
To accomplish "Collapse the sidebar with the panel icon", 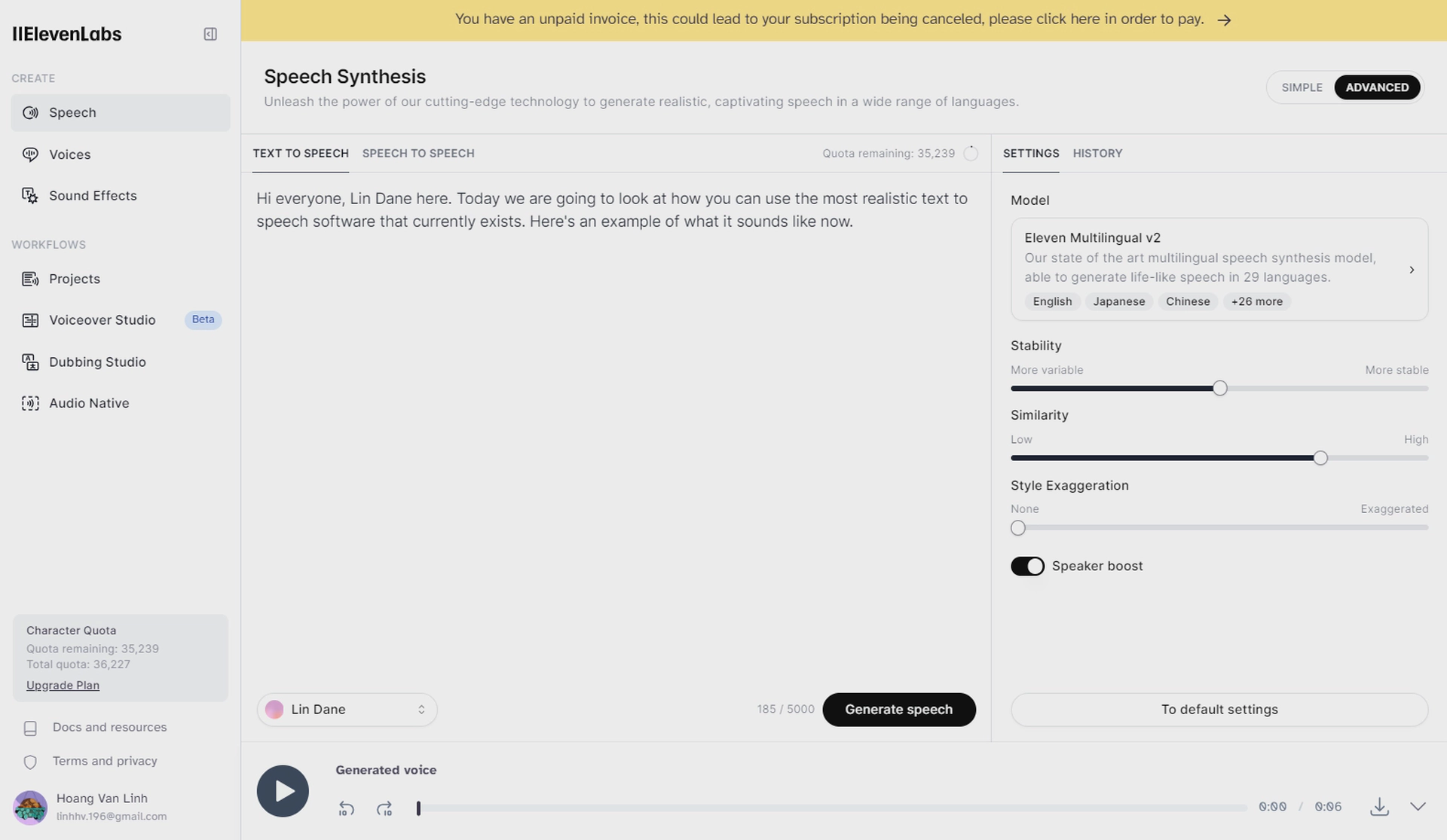I will click(x=210, y=34).
